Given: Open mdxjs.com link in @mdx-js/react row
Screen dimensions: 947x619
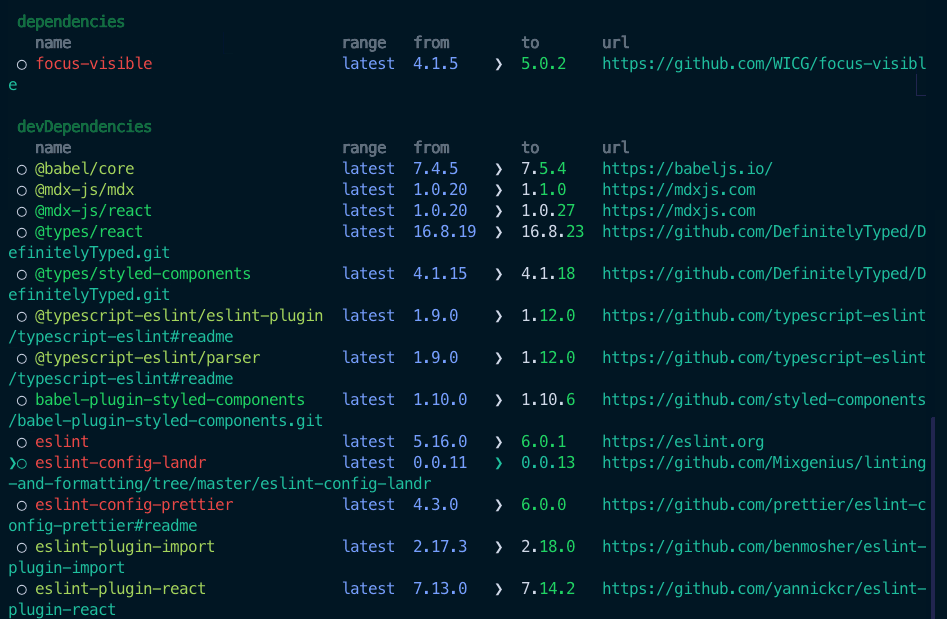Looking at the screenshot, I should coord(678,211).
